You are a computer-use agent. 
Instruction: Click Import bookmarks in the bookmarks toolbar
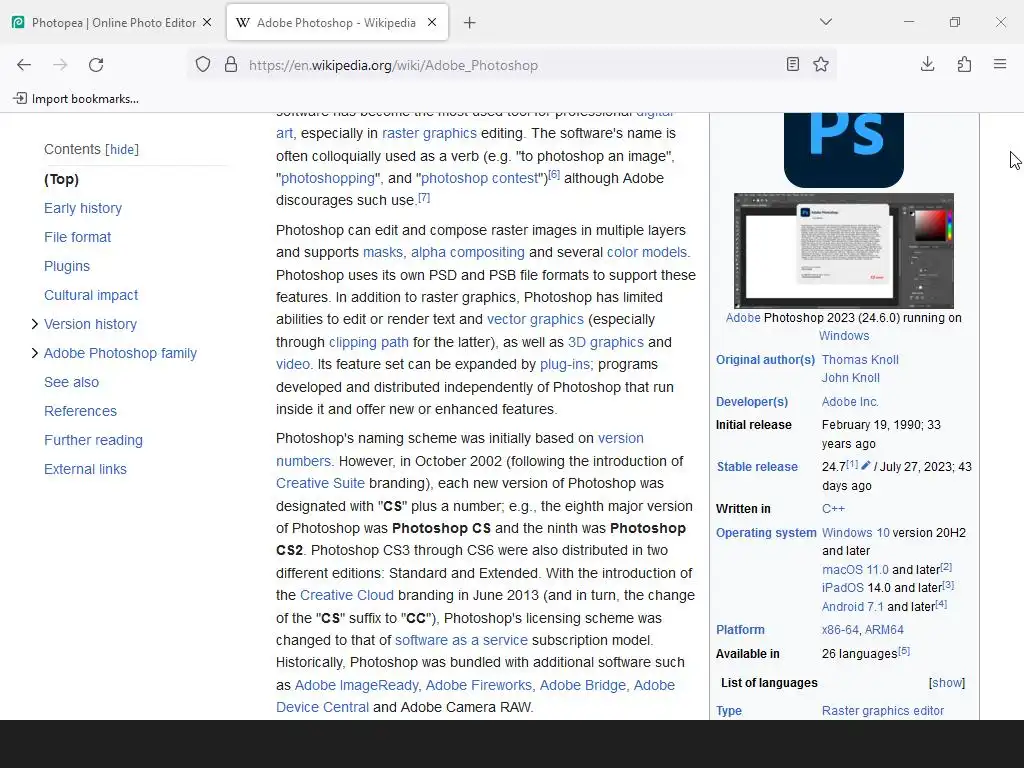76,99
